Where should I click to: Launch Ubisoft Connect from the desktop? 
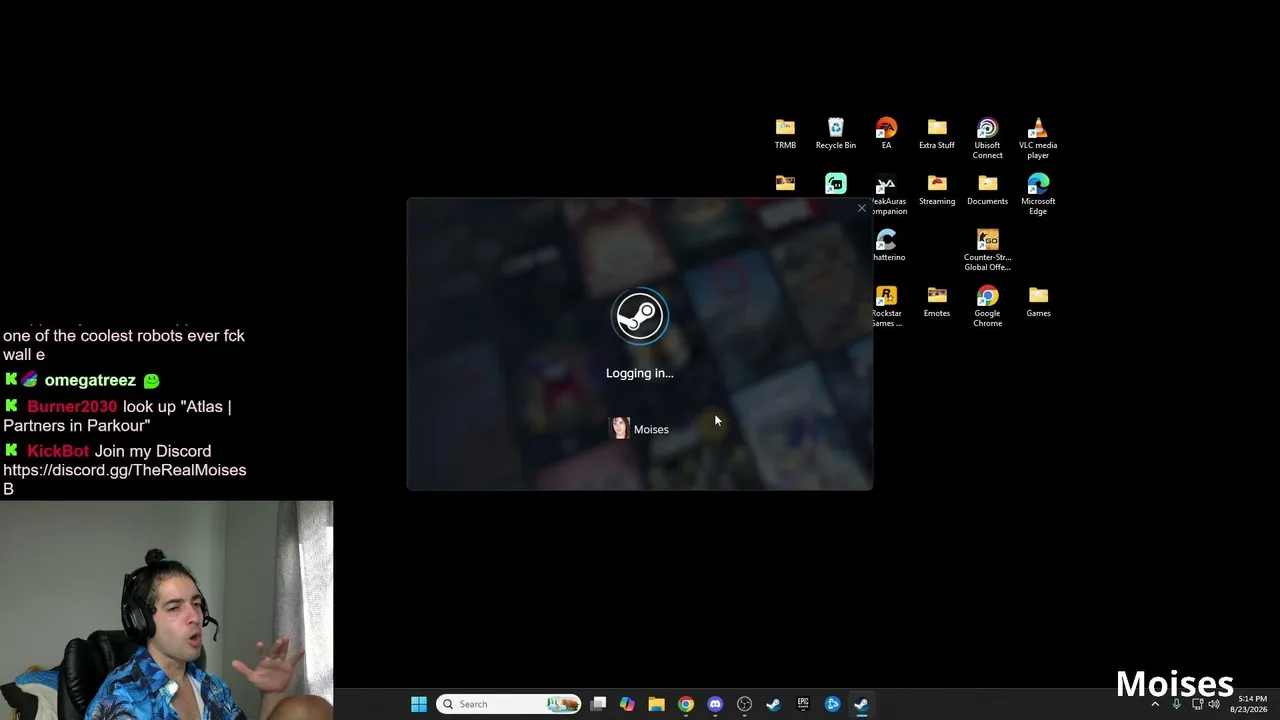[x=987, y=138]
